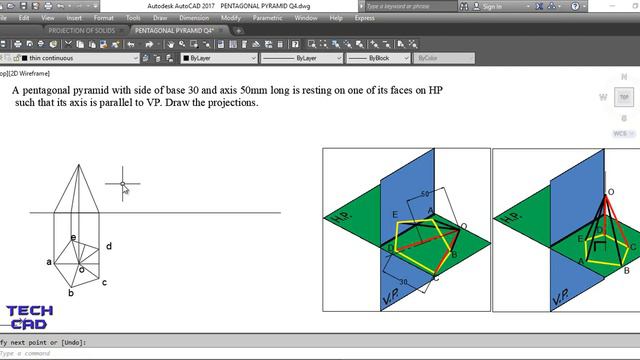Click the Copy clipboard icon
The width and height of the screenshot is (640, 360).
[80, 44]
